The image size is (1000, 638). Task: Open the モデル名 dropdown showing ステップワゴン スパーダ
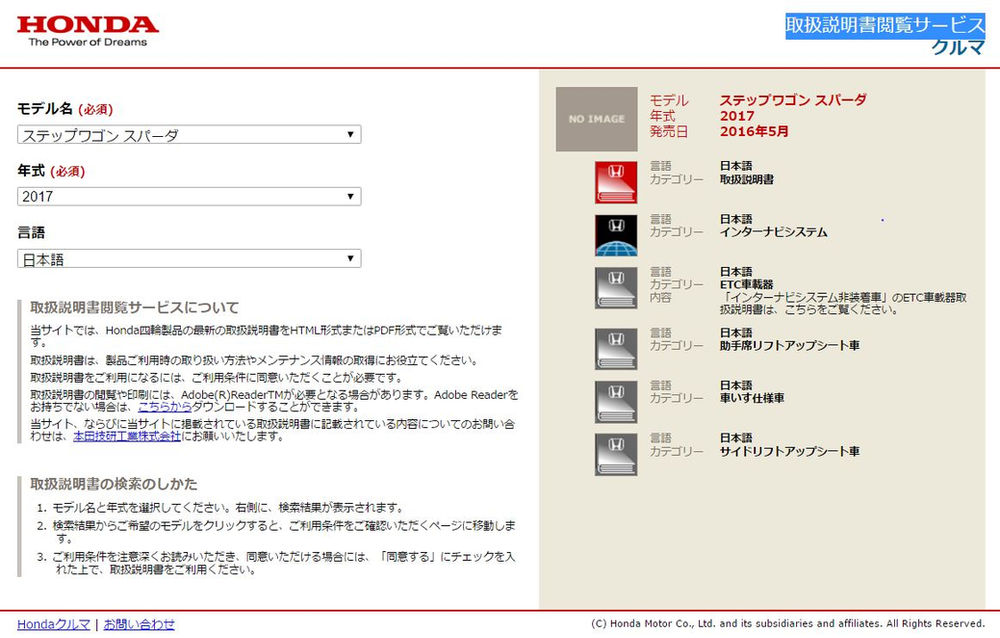[x=189, y=135]
